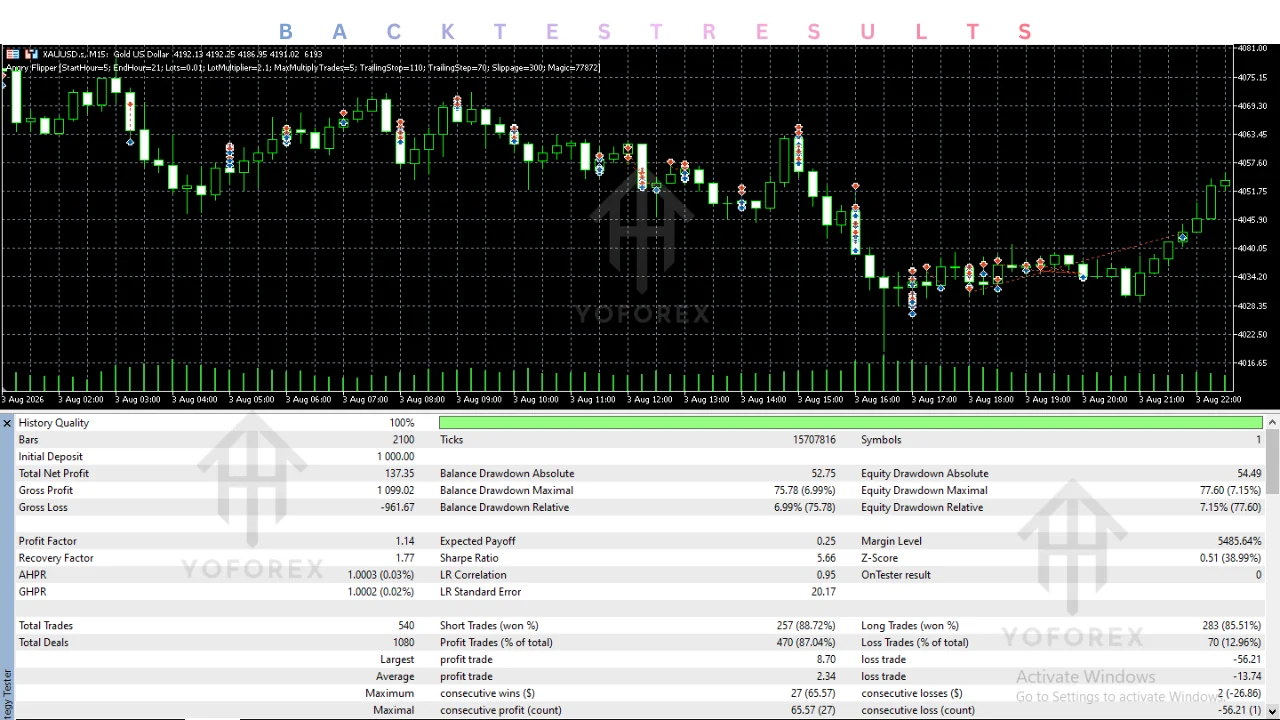The height and width of the screenshot is (720, 1280).
Task: Select the Sharpe Ratio label
Action: pos(469,559)
